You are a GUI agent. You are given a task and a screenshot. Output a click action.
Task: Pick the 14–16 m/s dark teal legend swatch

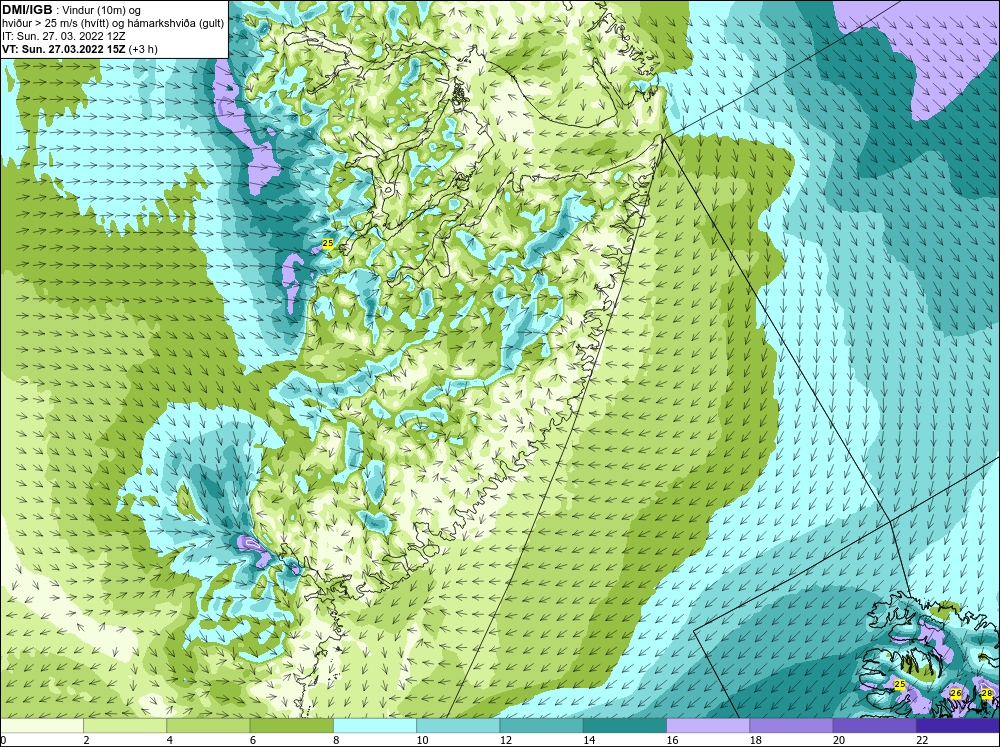click(x=625, y=725)
